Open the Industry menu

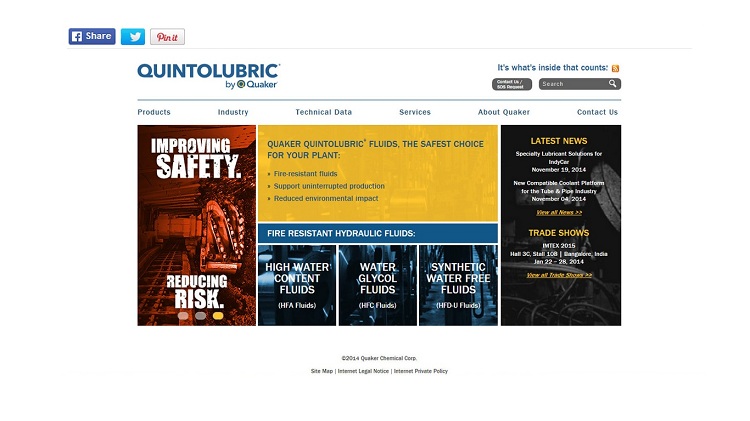233,112
